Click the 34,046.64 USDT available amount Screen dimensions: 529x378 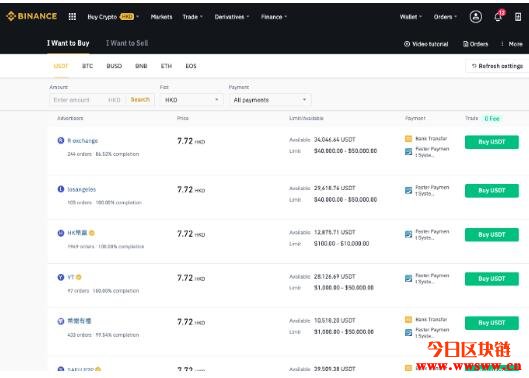[x=335, y=139]
